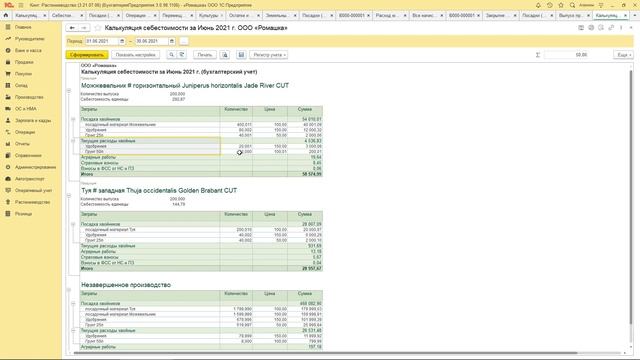
Task: Open ОС и НМА section
Action: tap(25, 109)
